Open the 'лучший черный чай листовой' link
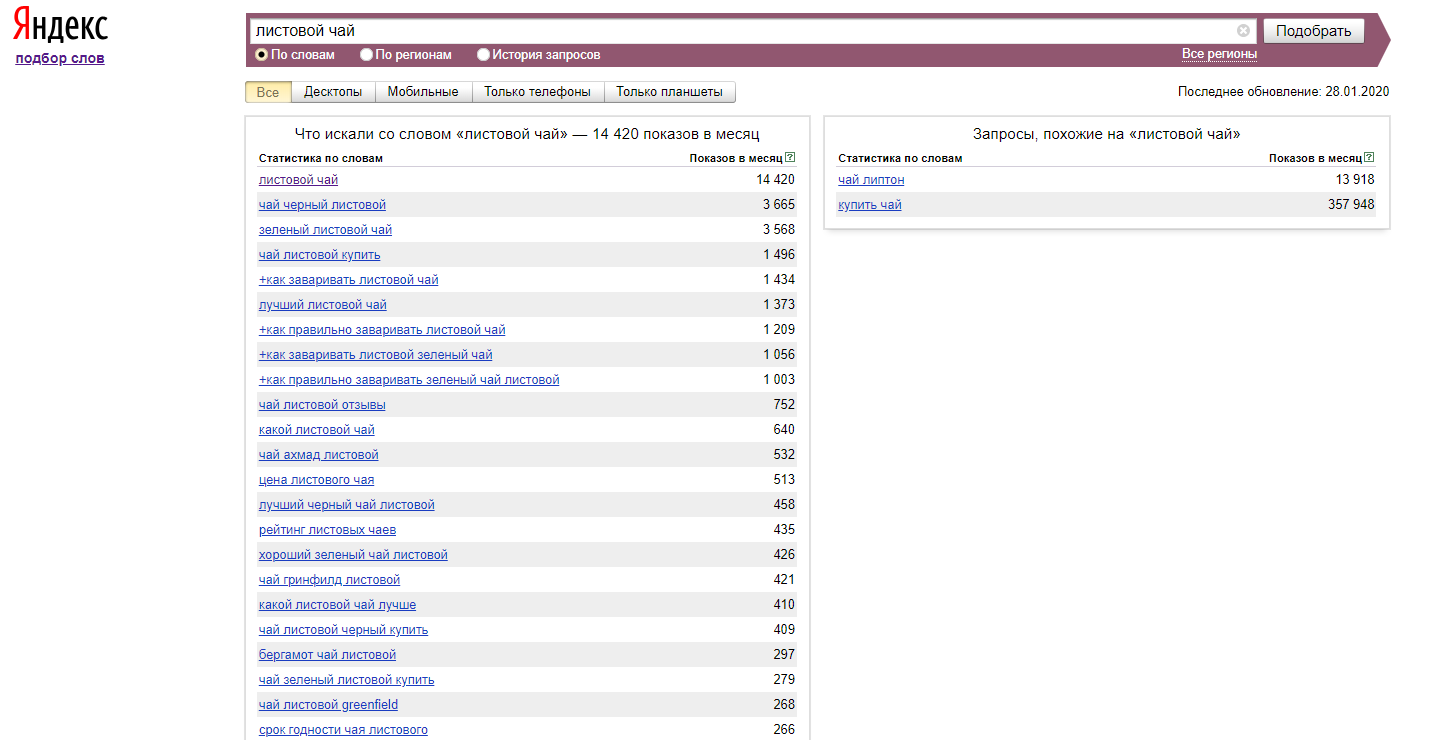1439x740 pixels. point(346,505)
